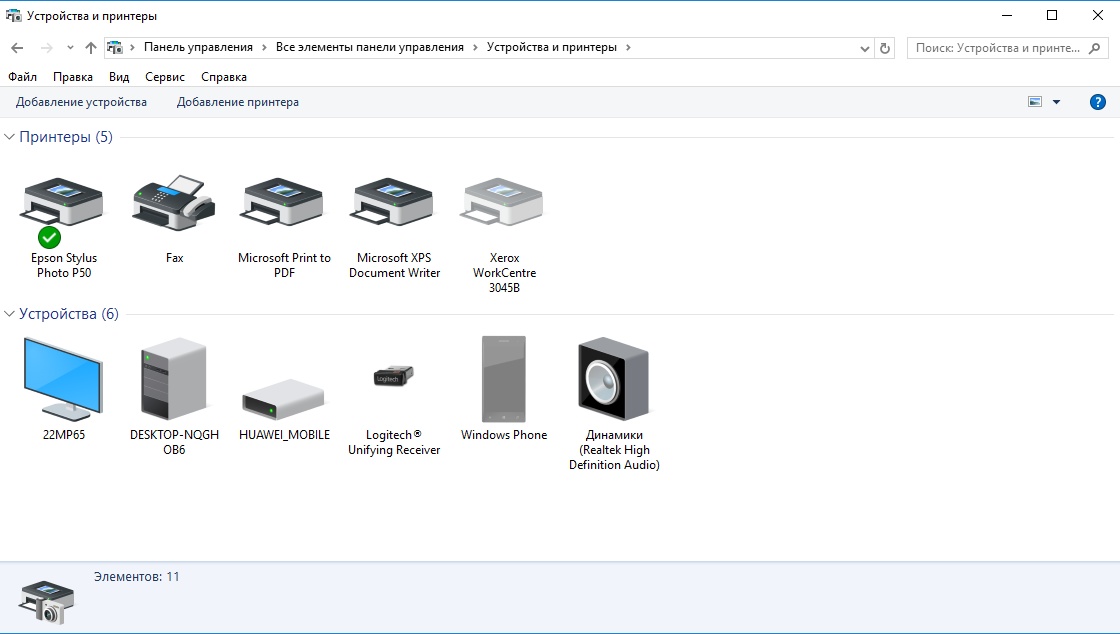Select Microsoft Print to PDF printer
The height and width of the screenshot is (634, 1120).
tap(284, 203)
